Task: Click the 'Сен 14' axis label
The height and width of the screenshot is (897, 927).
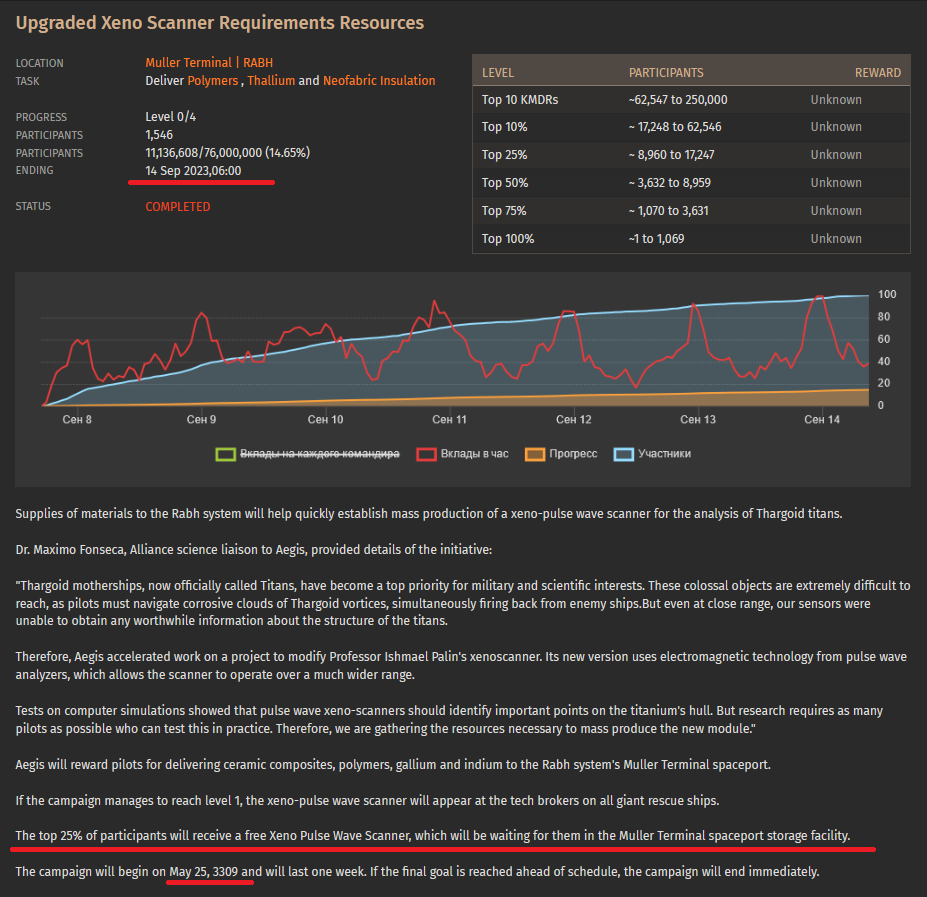Action: point(822,419)
